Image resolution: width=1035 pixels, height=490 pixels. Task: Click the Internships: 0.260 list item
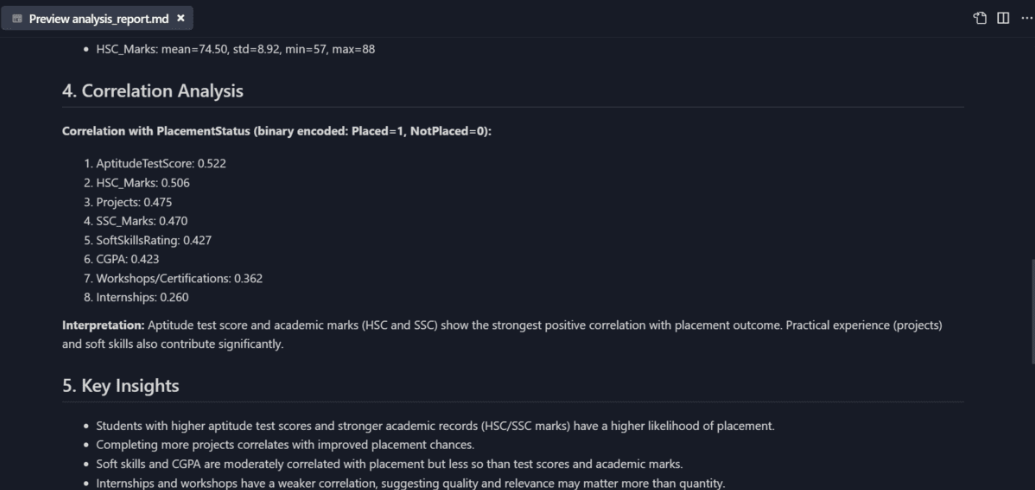click(x=142, y=297)
